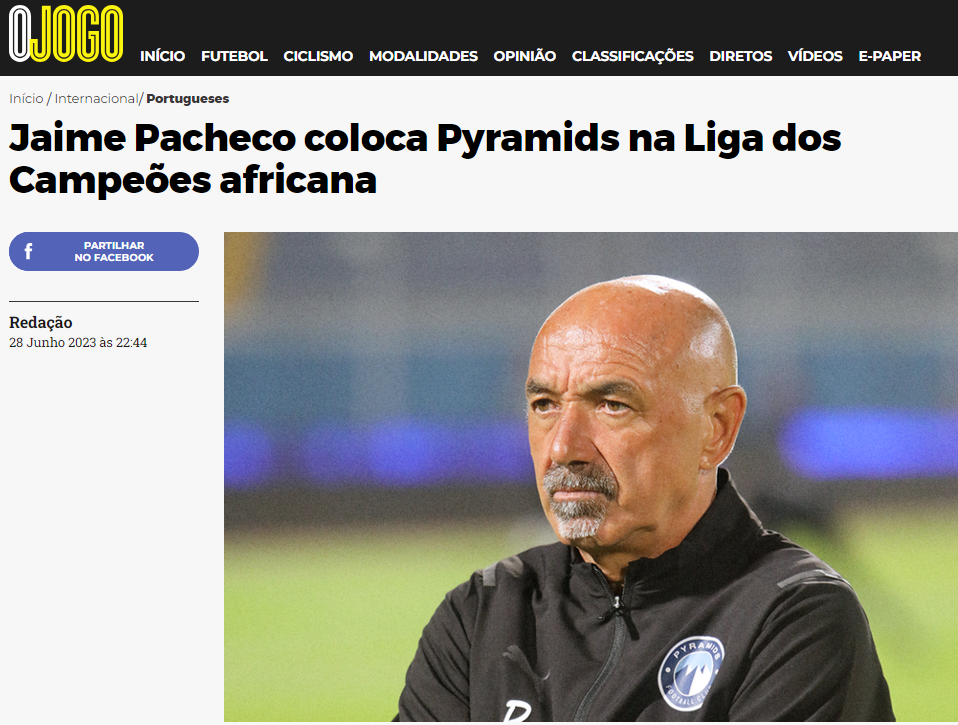Go to the Futebol section
The height and width of the screenshot is (725, 958).
point(235,56)
